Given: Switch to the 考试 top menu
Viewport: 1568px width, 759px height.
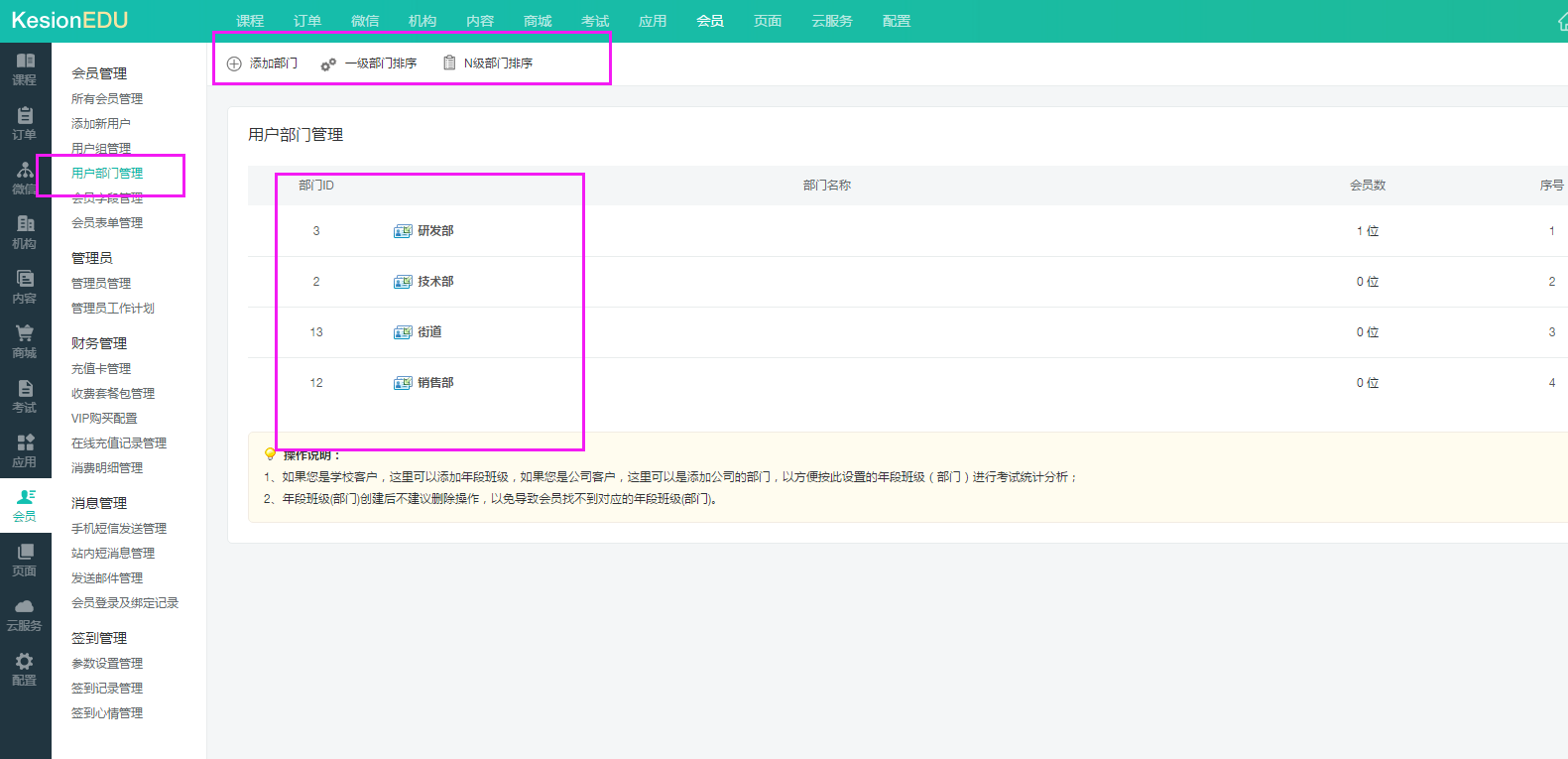Looking at the screenshot, I should [595, 21].
